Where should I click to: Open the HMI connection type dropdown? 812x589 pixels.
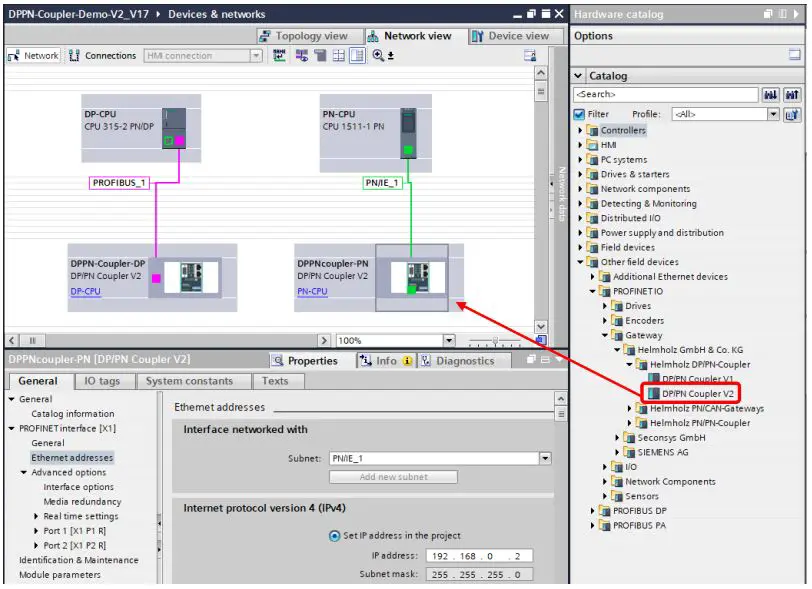click(256, 55)
